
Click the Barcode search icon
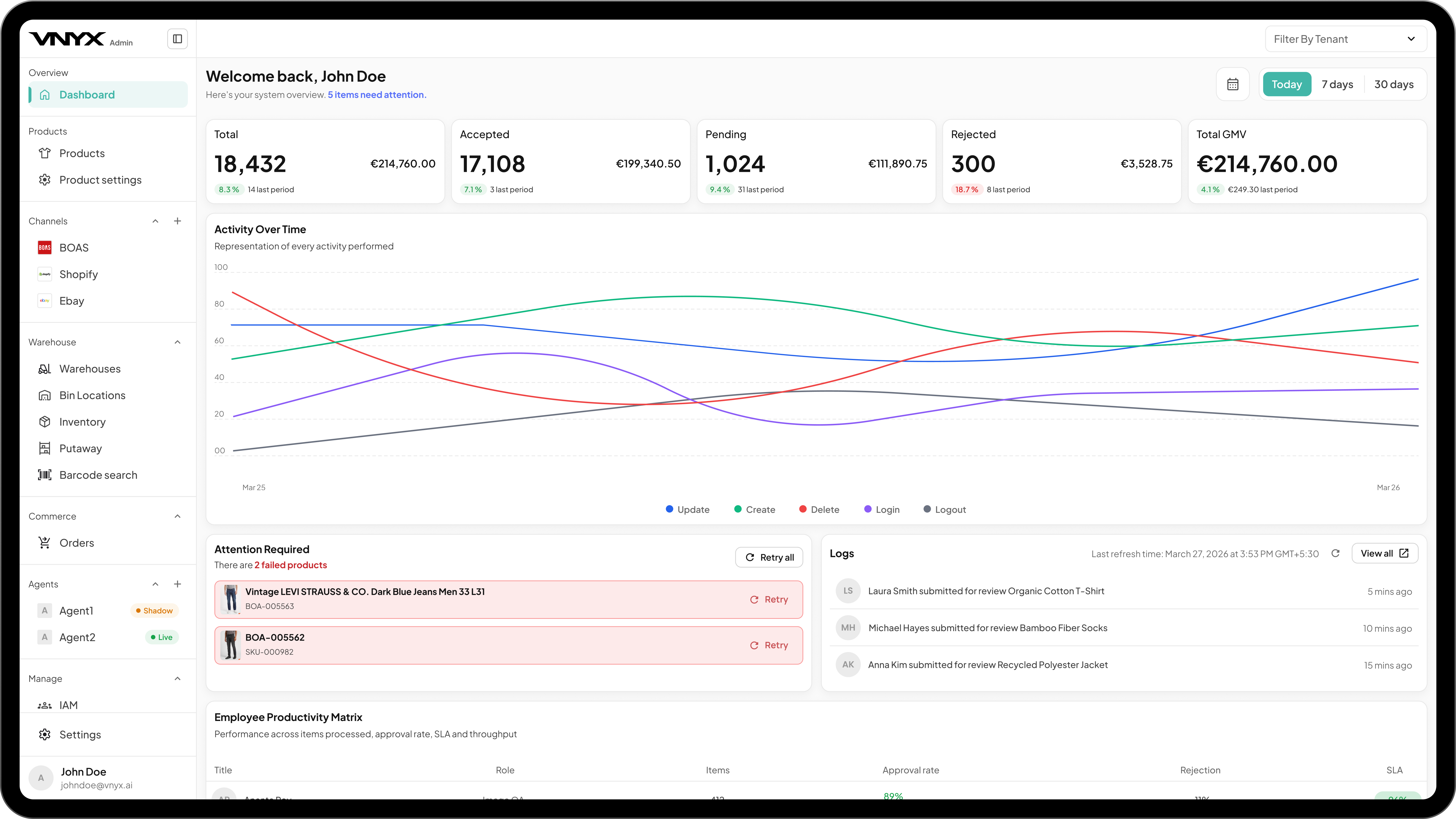point(45,475)
